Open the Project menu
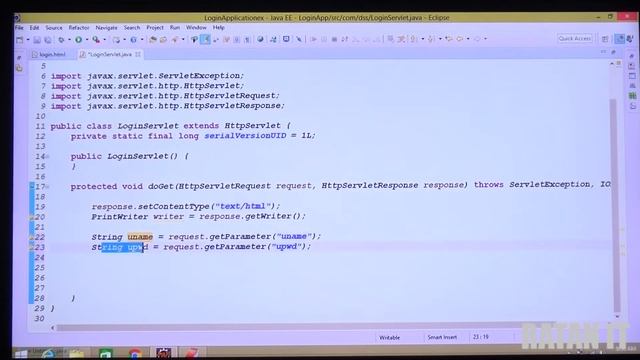 click(155, 28)
